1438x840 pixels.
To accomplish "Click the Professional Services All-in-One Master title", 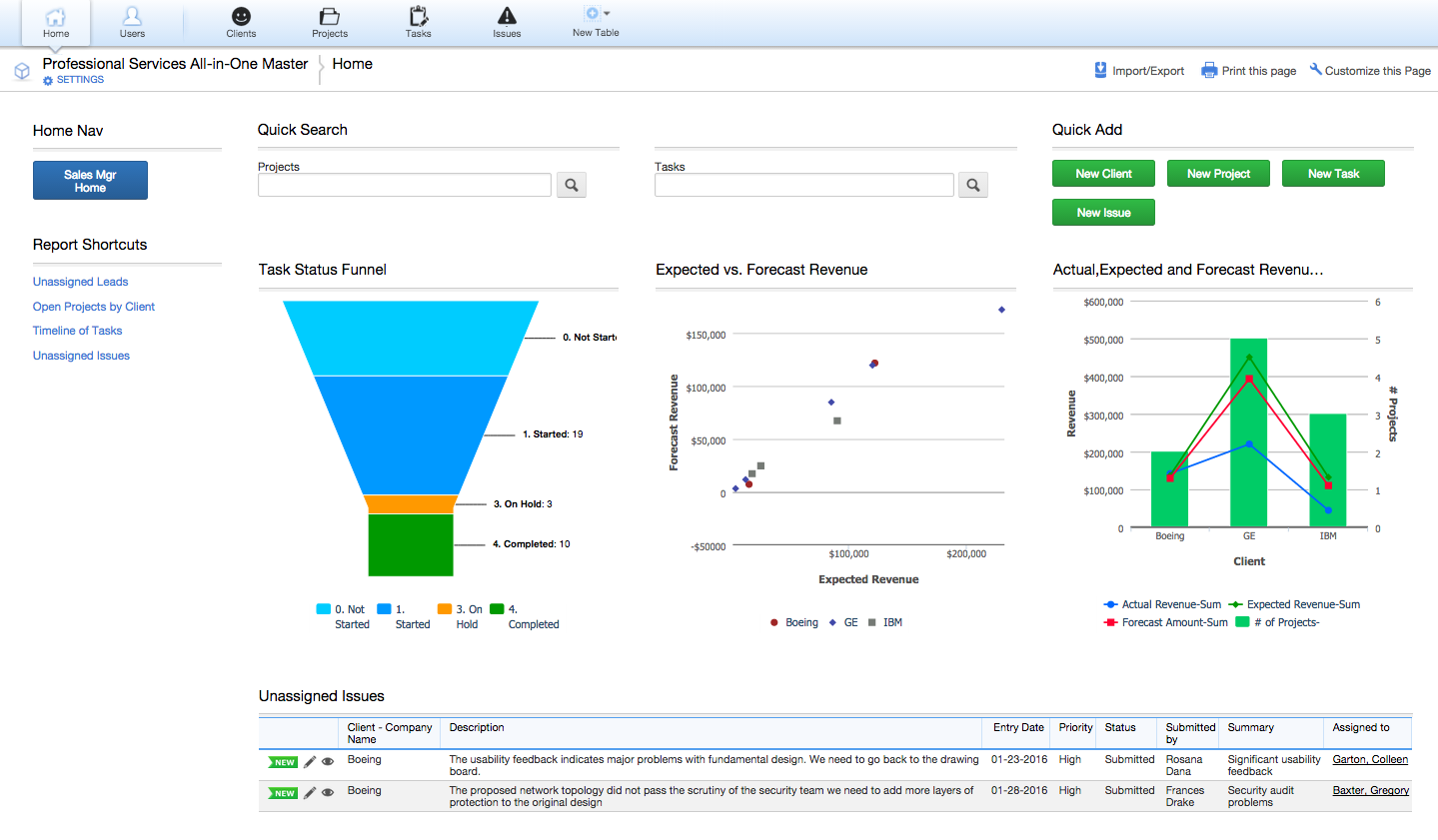I will (175, 64).
